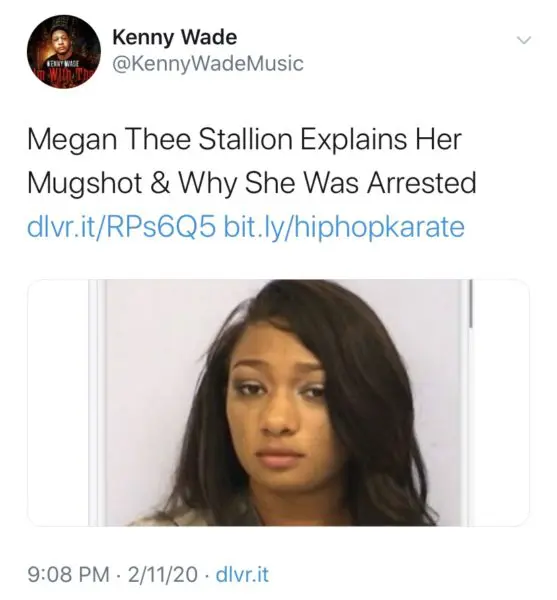Open the bit.ly/hiphopkarate link
Image resolution: width=557 pixels, height=600 pixels.
[x=344, y=226]
